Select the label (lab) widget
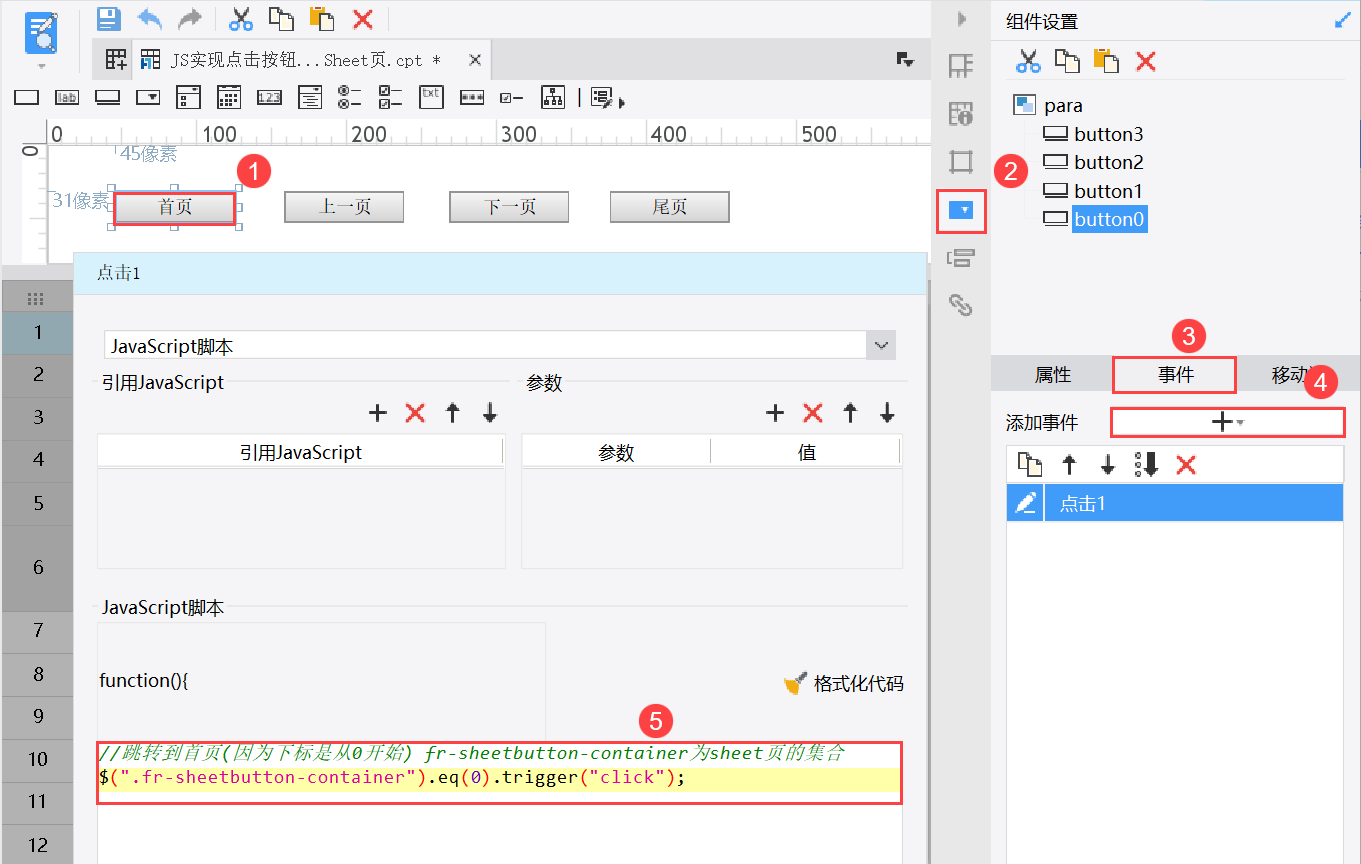 pyautogui.click(x=67, y=97)
